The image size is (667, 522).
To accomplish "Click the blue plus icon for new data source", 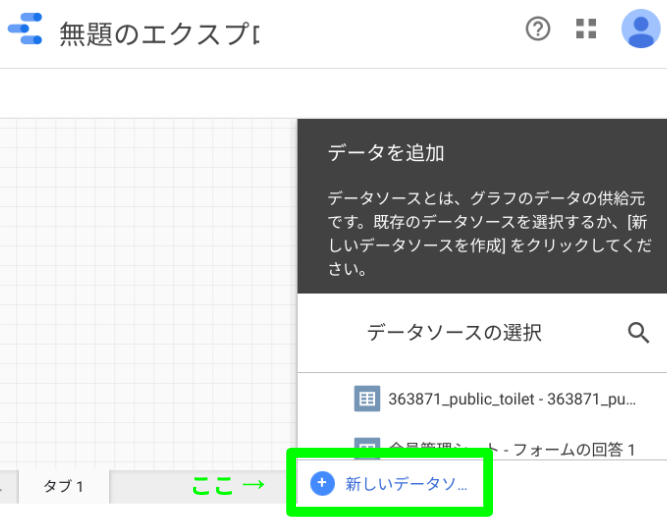I will tap(322, 484).
